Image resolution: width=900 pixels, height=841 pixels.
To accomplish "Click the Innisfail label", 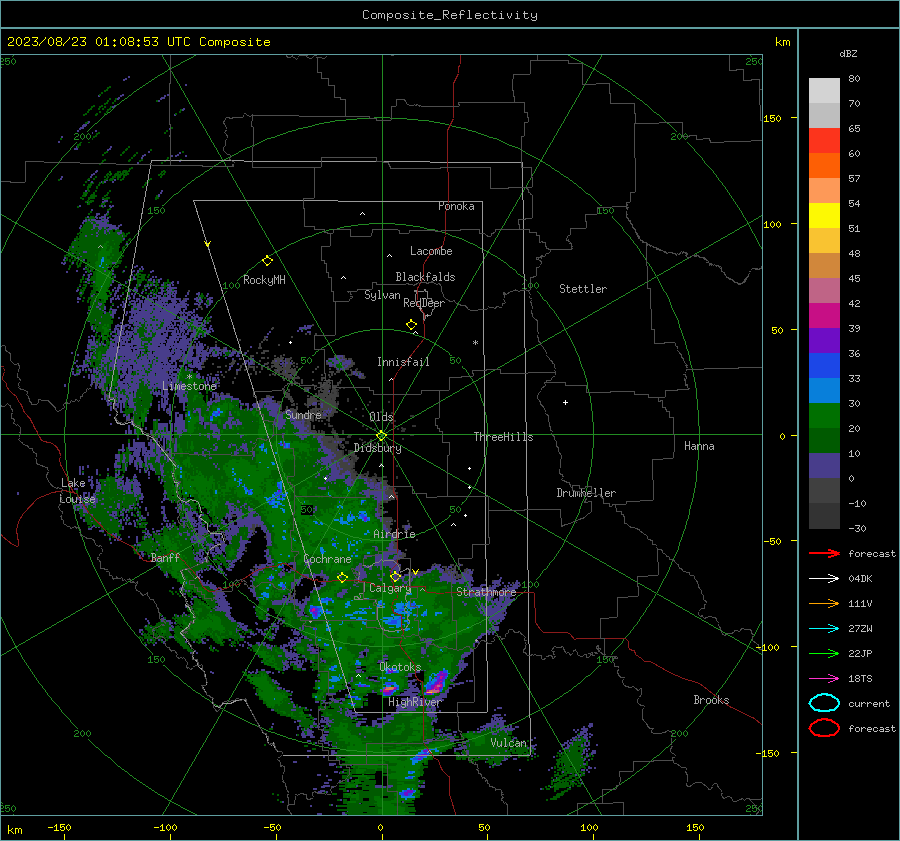I will point(403,362).
